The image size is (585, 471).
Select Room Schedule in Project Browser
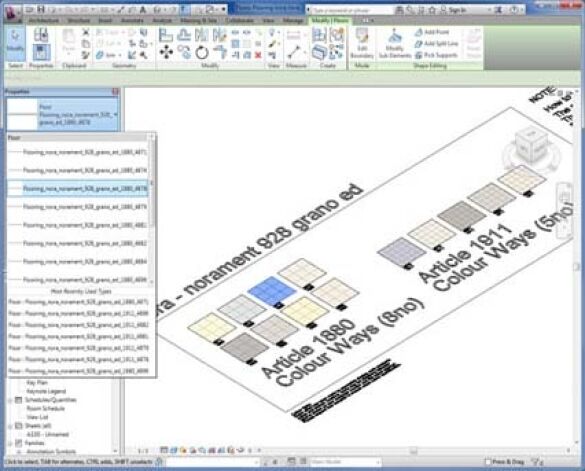(46, 409)
